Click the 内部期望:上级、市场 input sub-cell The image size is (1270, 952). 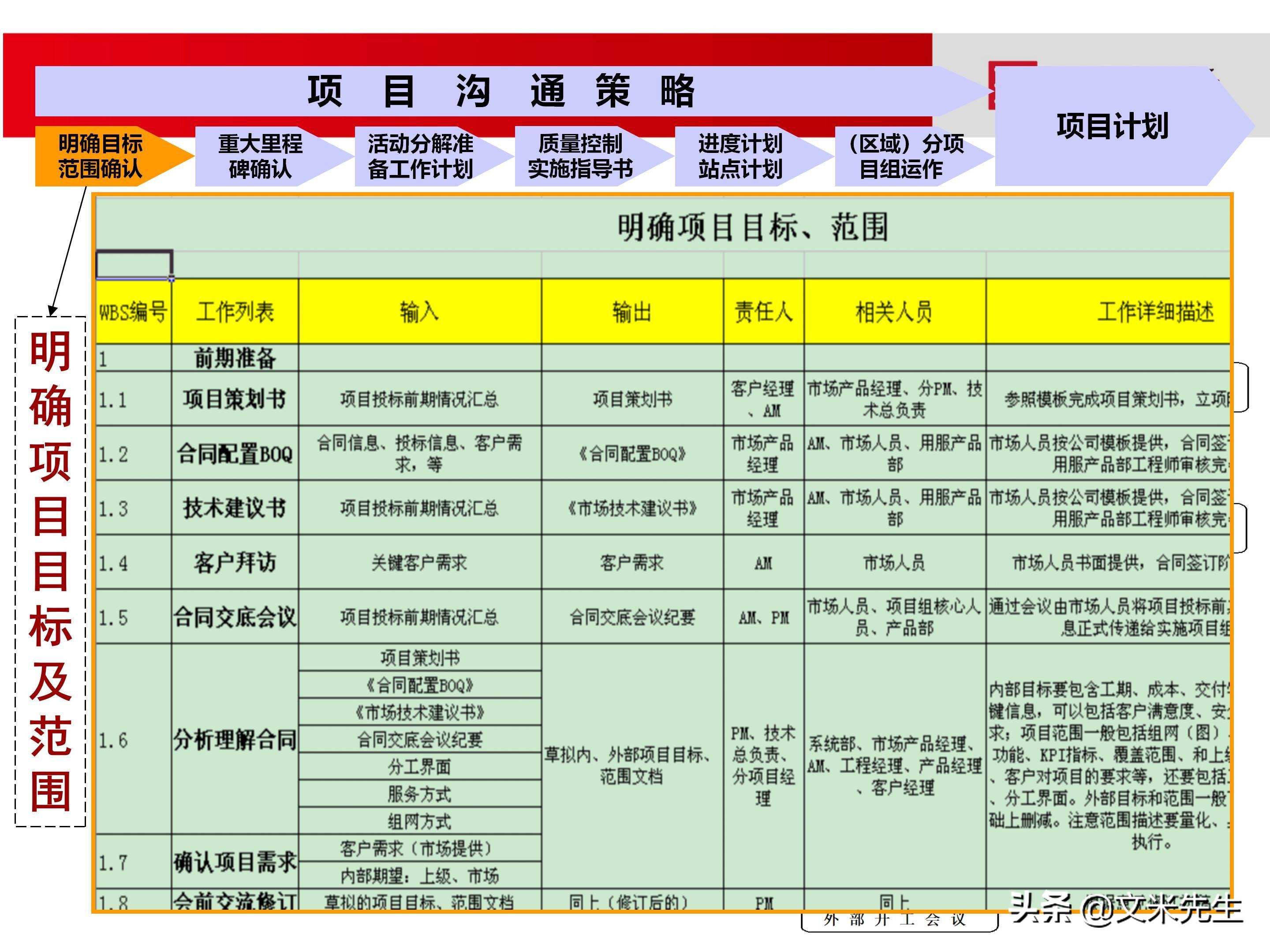tap(420, 875)
